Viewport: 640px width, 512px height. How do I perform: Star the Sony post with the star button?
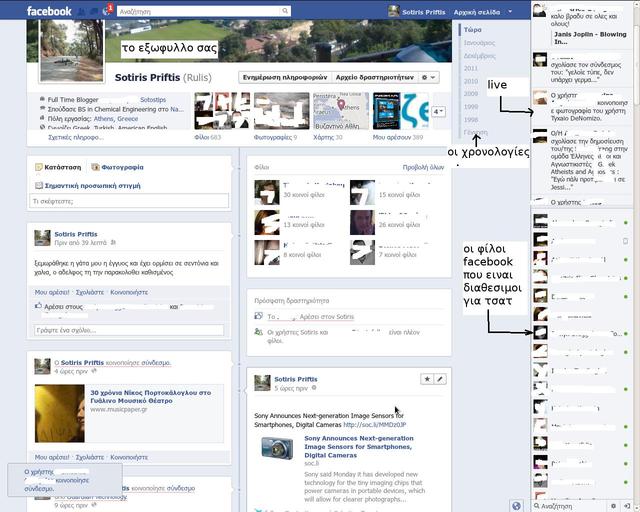[427, 379]
